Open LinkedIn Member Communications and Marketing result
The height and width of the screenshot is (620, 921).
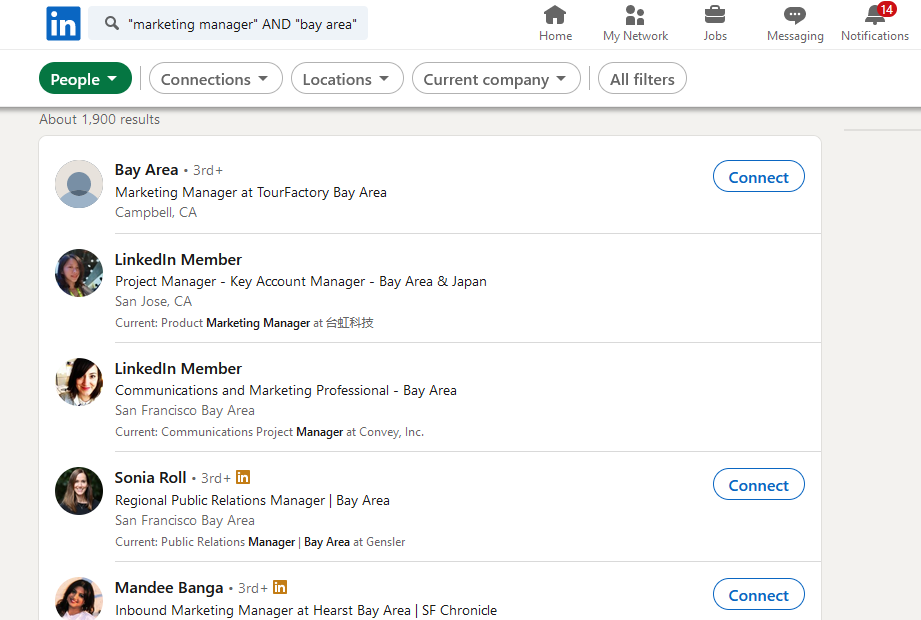pos(178,369)
